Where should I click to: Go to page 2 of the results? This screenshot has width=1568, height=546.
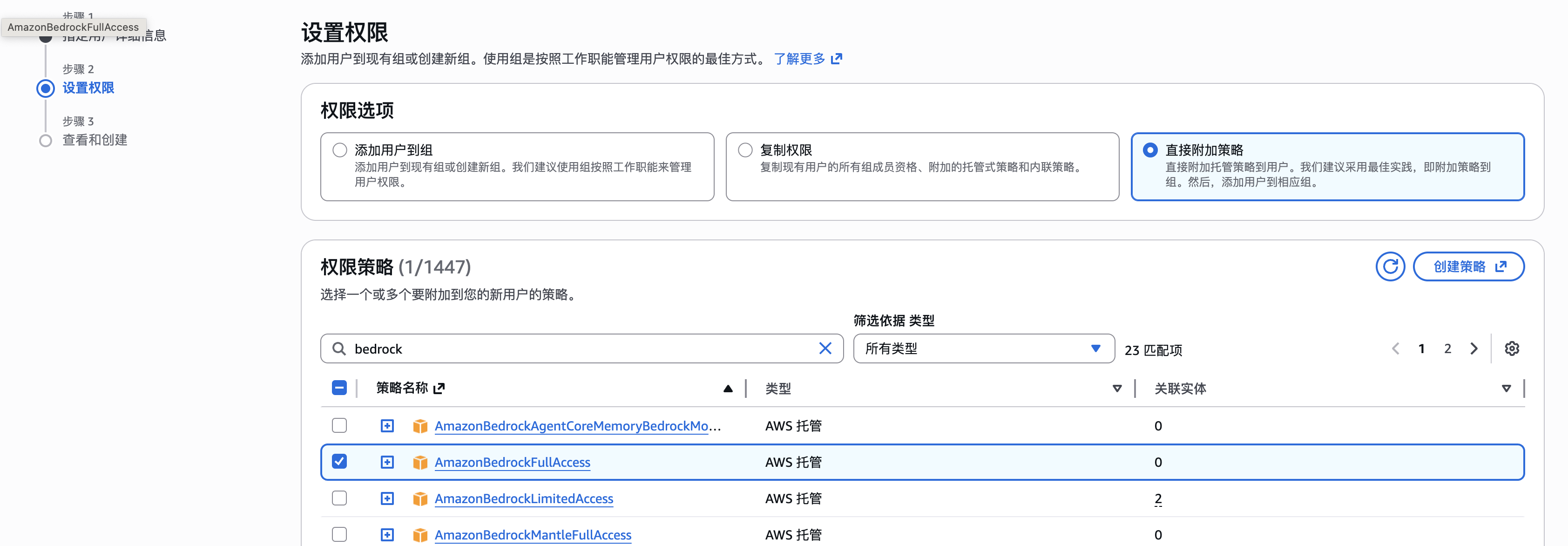pos(1447,348)
